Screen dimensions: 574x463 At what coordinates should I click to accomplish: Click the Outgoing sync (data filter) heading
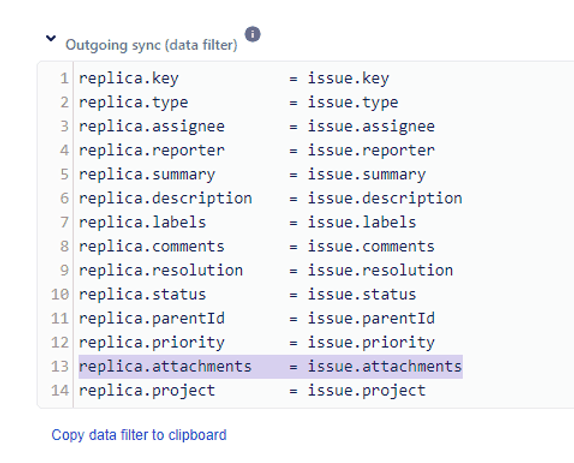click(x=151, y=45)
